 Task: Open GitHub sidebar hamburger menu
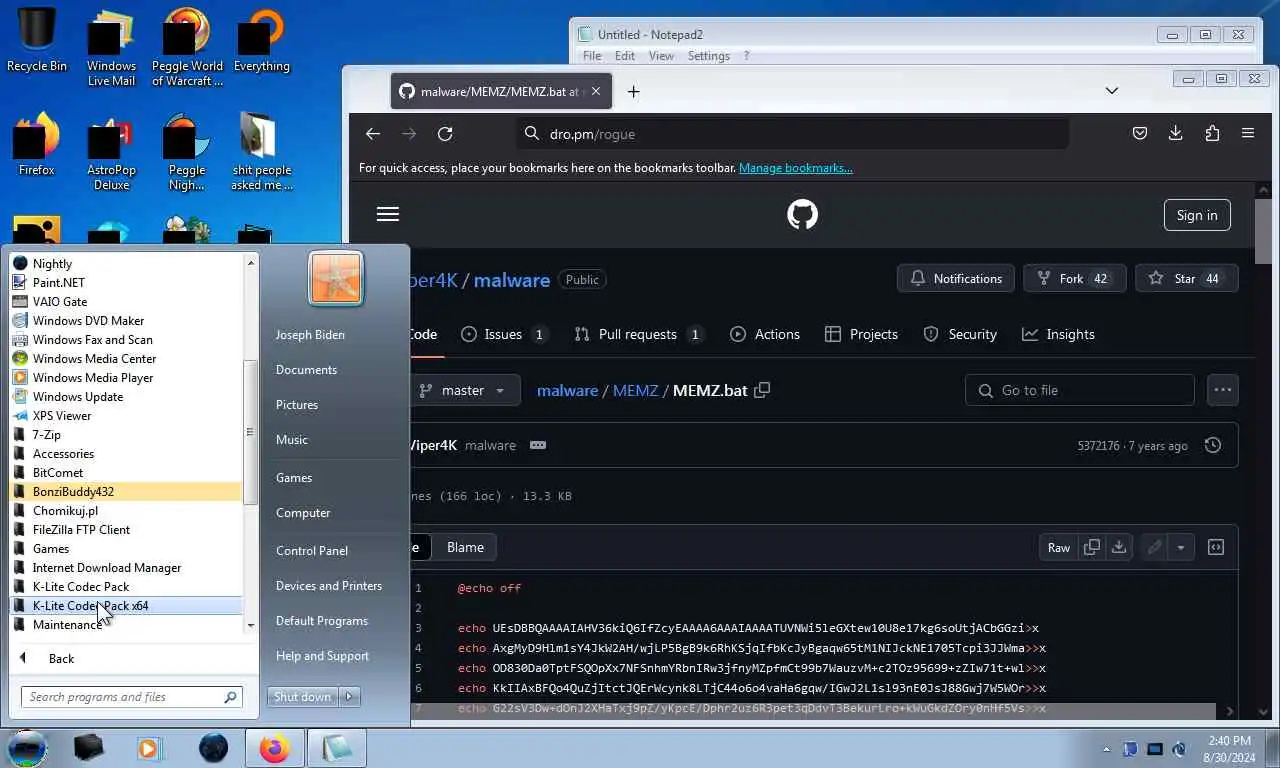(388, 214)
